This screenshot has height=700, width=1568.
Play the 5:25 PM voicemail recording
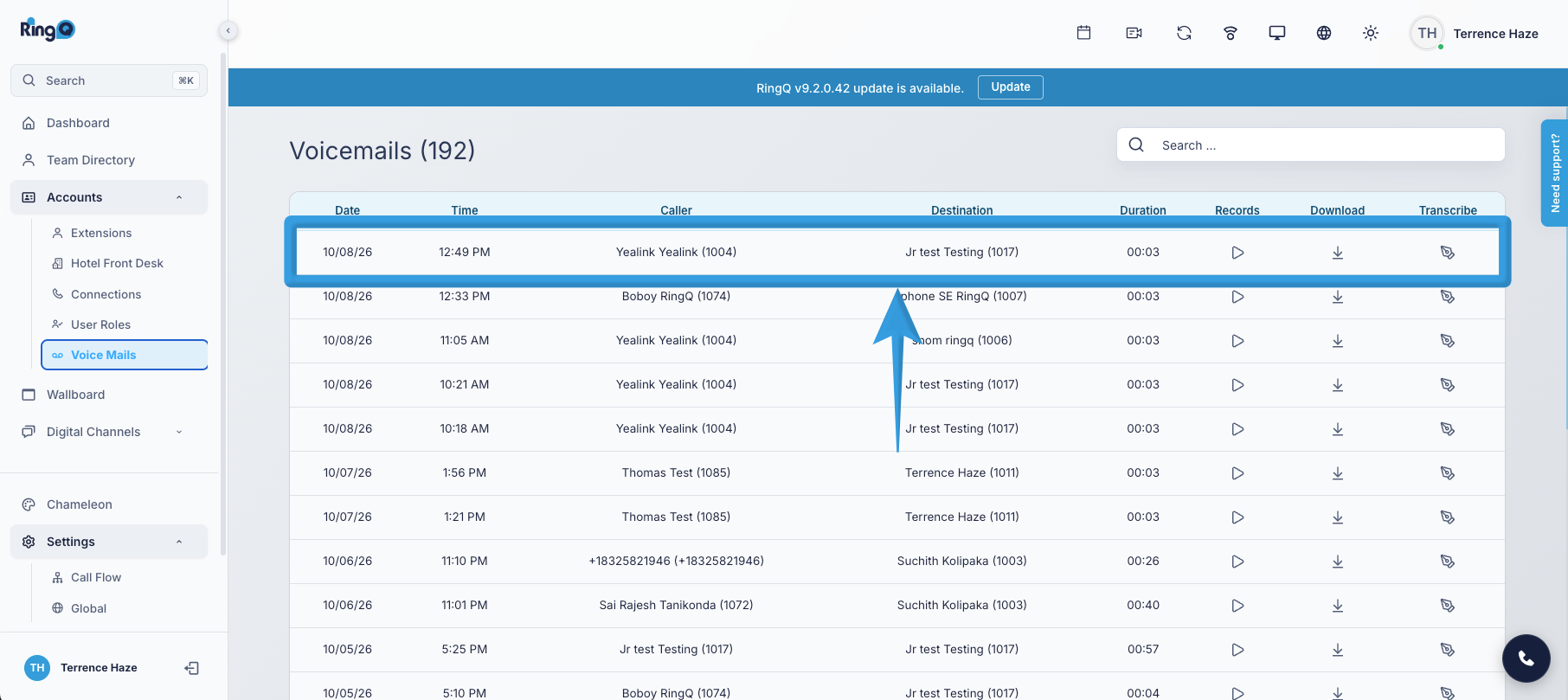1237,650
